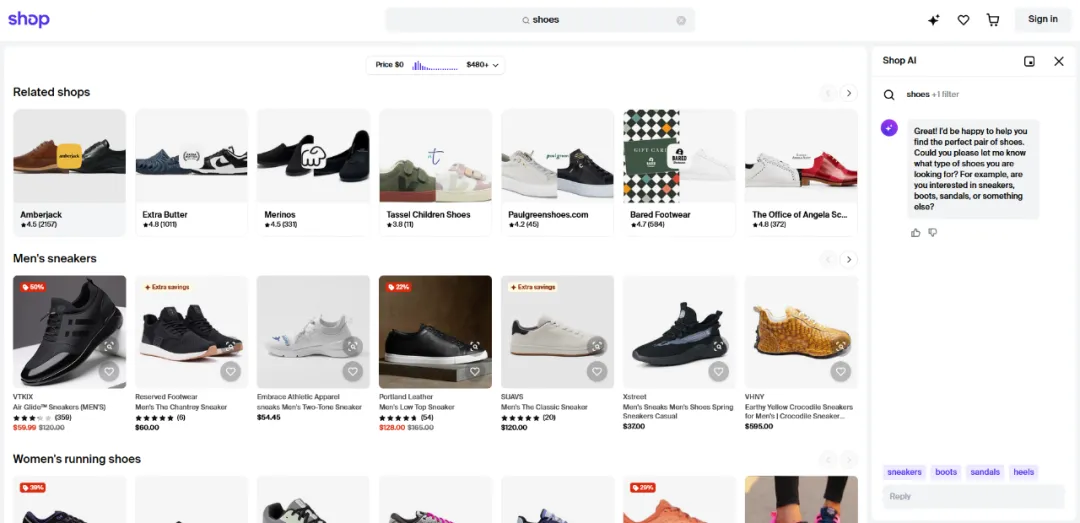The width and height of the screenshot is (1080, 523).
Task: Favorite the VTKIX Air Glide sneakers
Action: click(x=109, y=372)
